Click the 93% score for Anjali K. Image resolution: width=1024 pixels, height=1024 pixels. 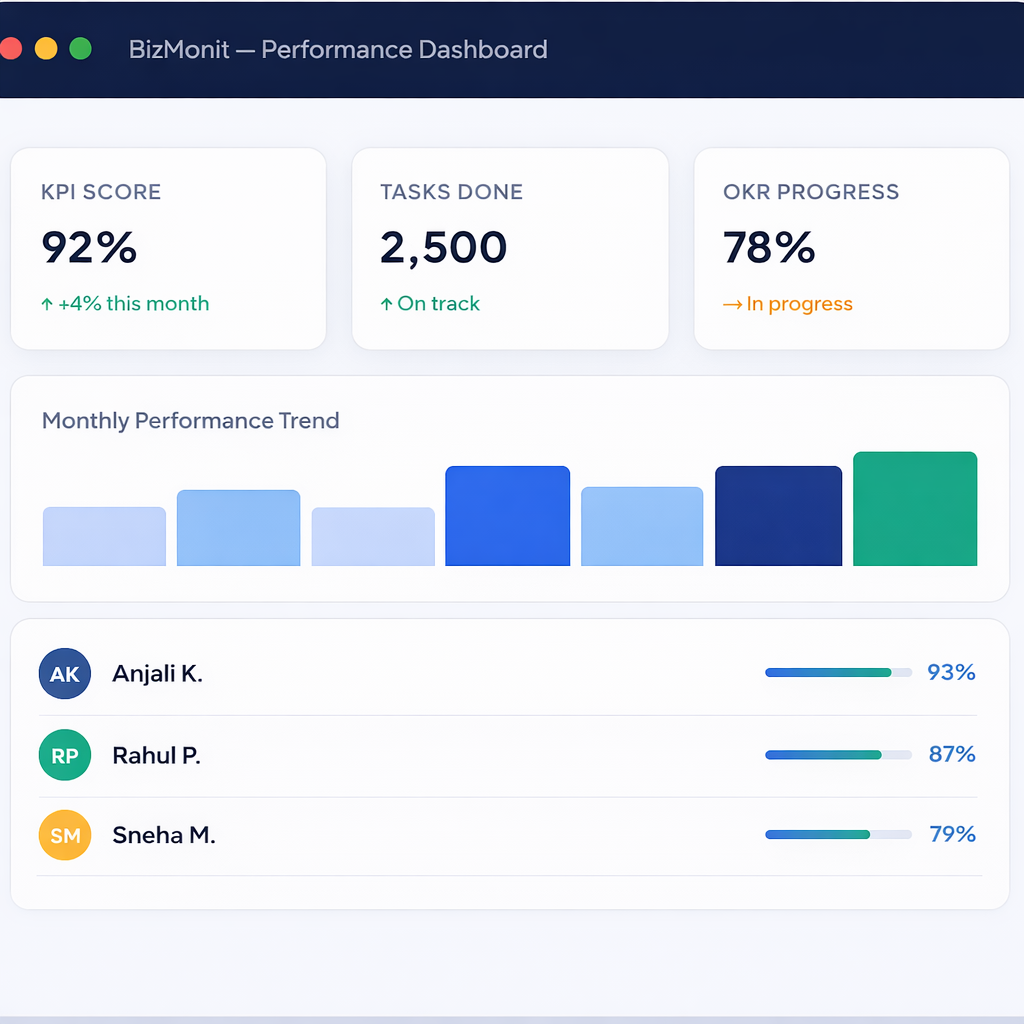(951, 673)
